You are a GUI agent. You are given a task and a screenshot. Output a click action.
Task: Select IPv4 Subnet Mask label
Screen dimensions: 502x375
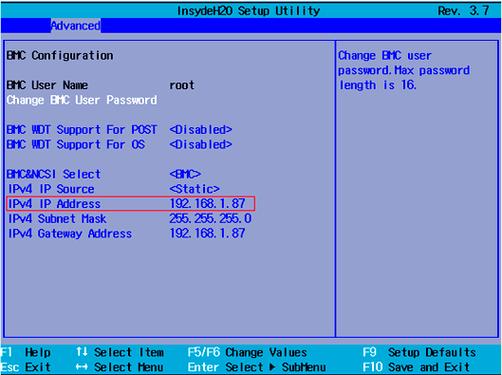[57, 219]
